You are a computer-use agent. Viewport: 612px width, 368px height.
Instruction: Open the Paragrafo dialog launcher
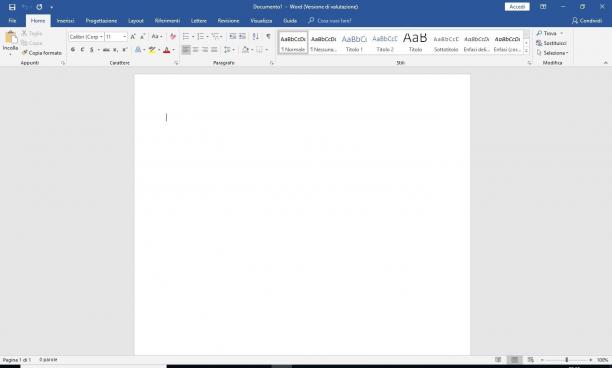point(272,63)
